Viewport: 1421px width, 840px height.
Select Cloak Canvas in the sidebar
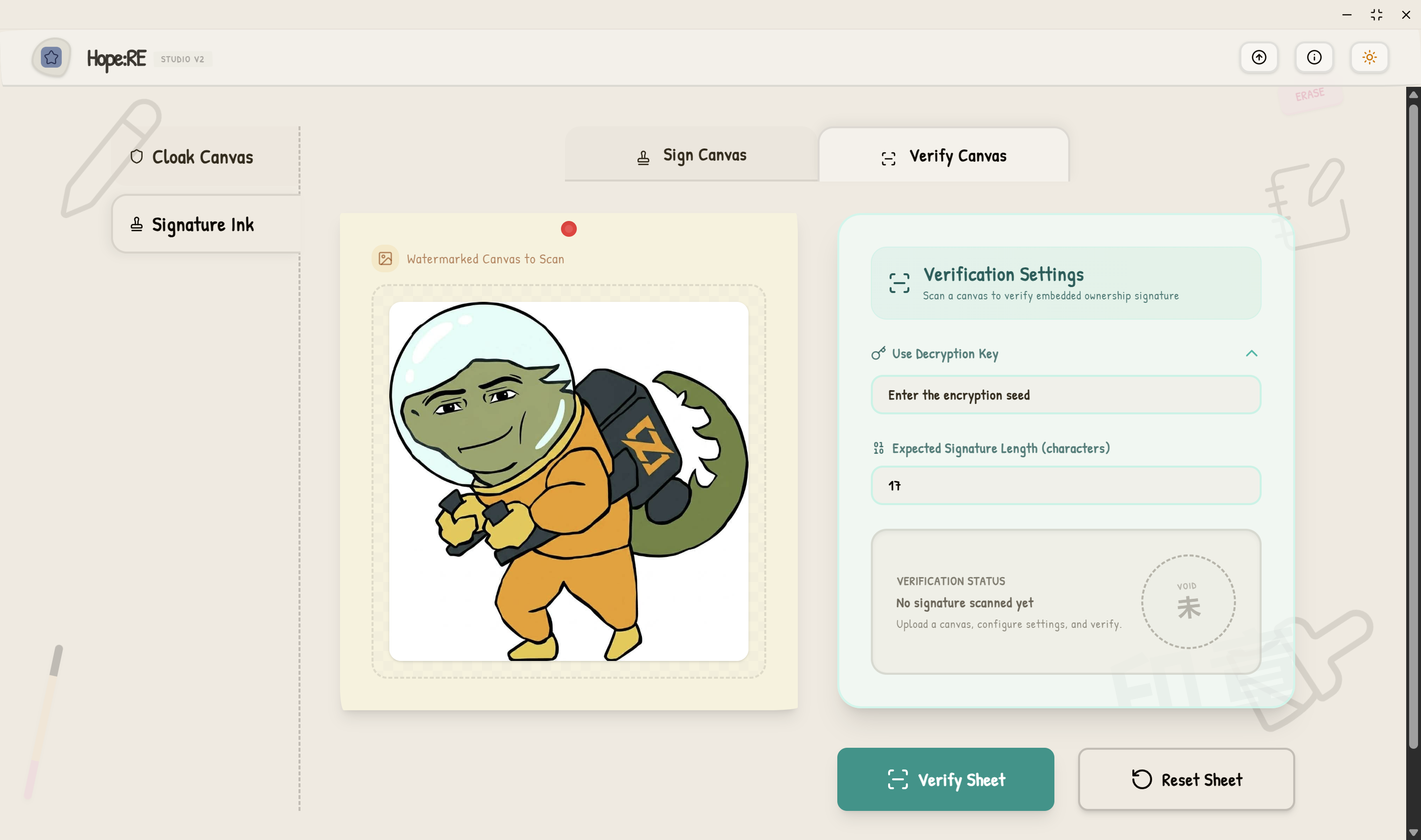[x=206, y=157]
